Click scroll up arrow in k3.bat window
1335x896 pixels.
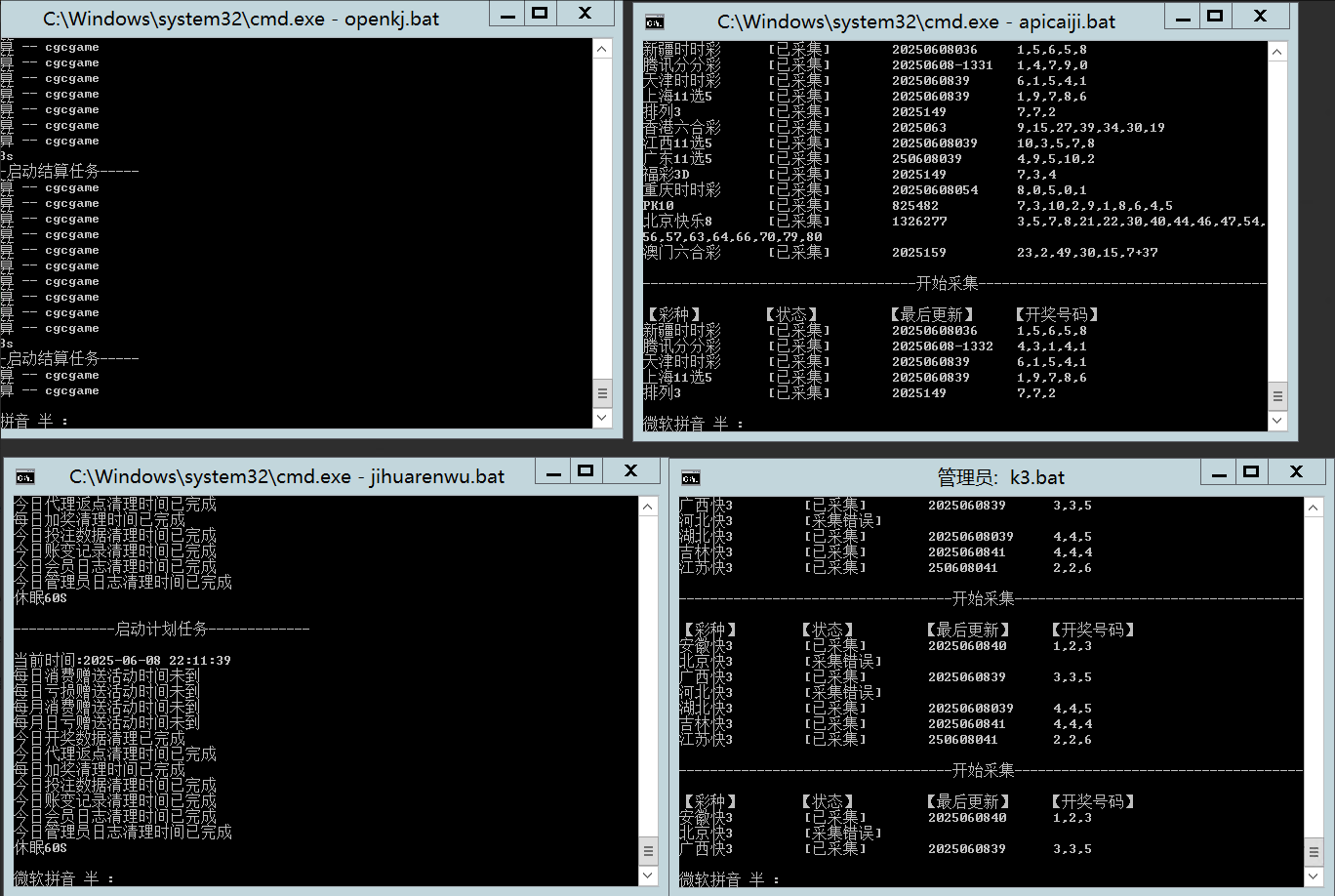[1314, 508]
